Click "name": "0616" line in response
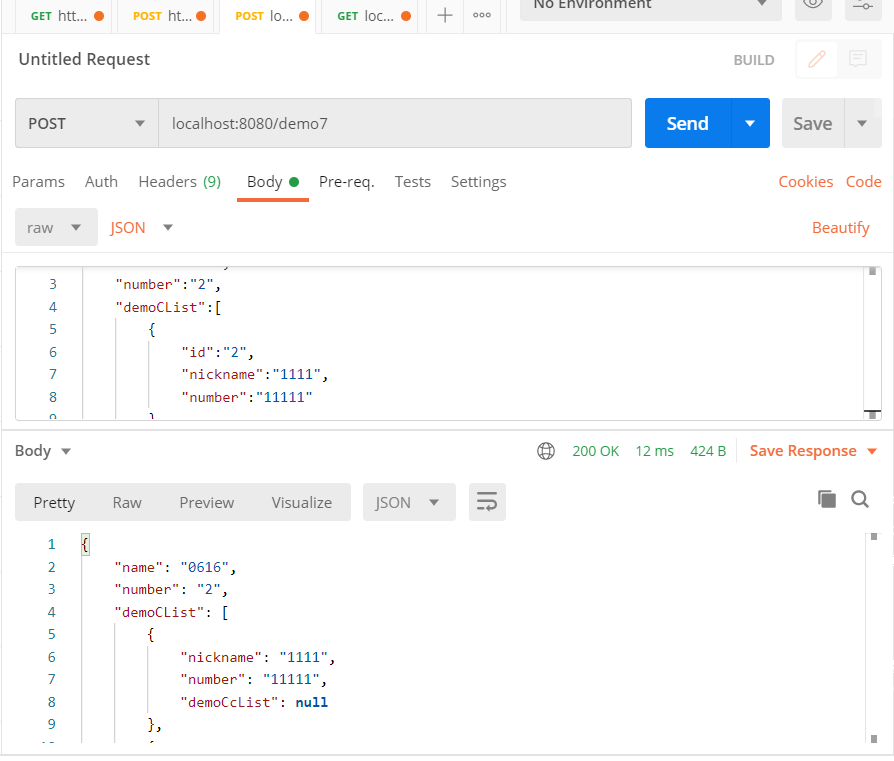Image resolution: width=894 pixels, height=761 pixels. [175, 567]
